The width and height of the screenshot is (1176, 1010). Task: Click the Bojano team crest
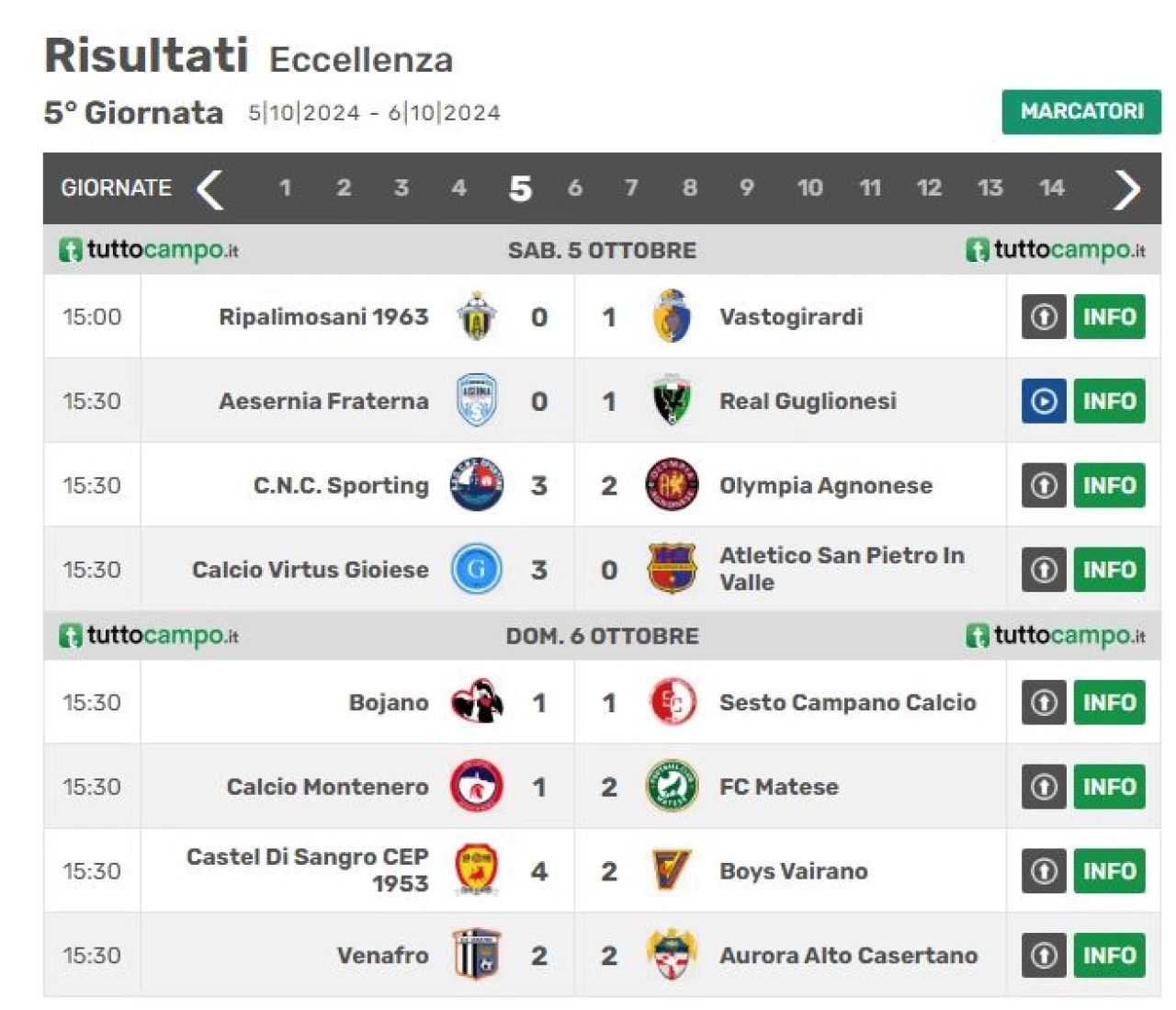[477, 702]
